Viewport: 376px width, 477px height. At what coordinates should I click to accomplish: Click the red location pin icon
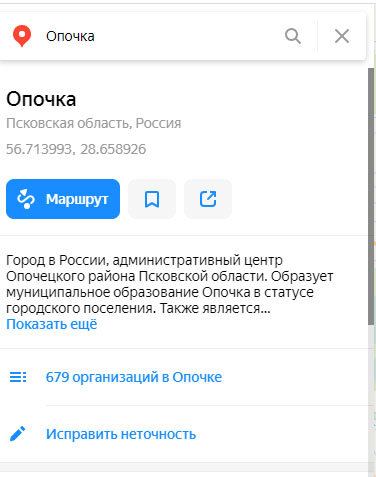pyautogui.click(x=22, y=36)
